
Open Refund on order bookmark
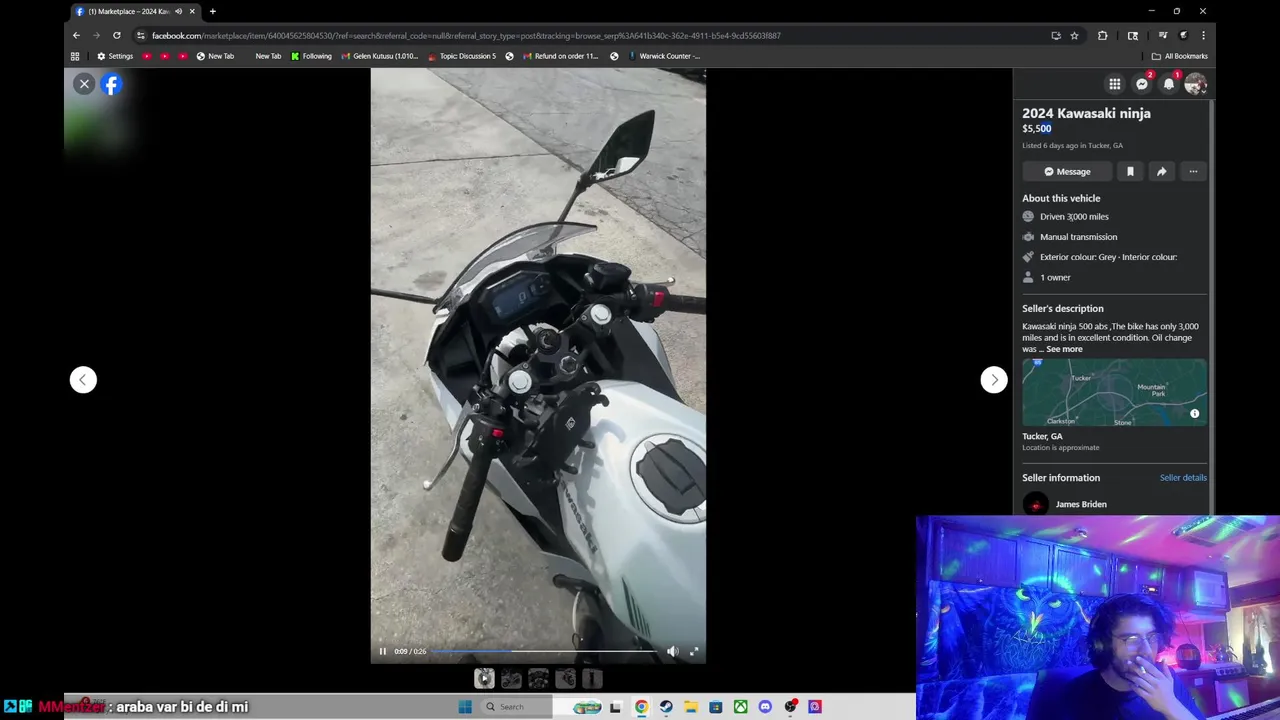pos(560,56)
